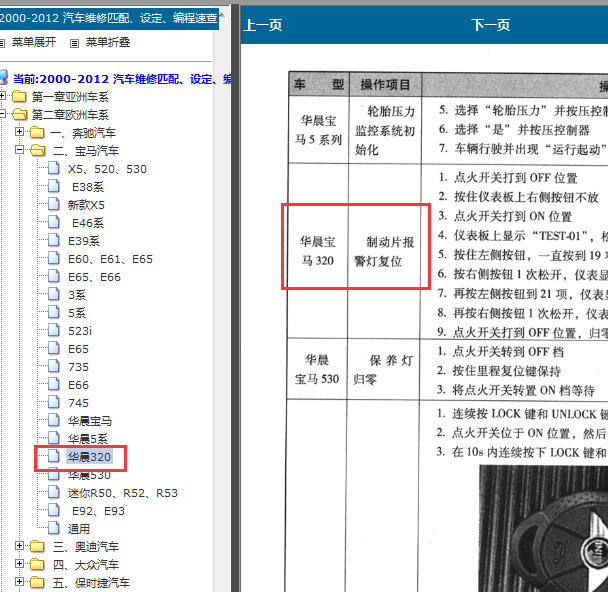Open the 5系 page

coord(77,313)
